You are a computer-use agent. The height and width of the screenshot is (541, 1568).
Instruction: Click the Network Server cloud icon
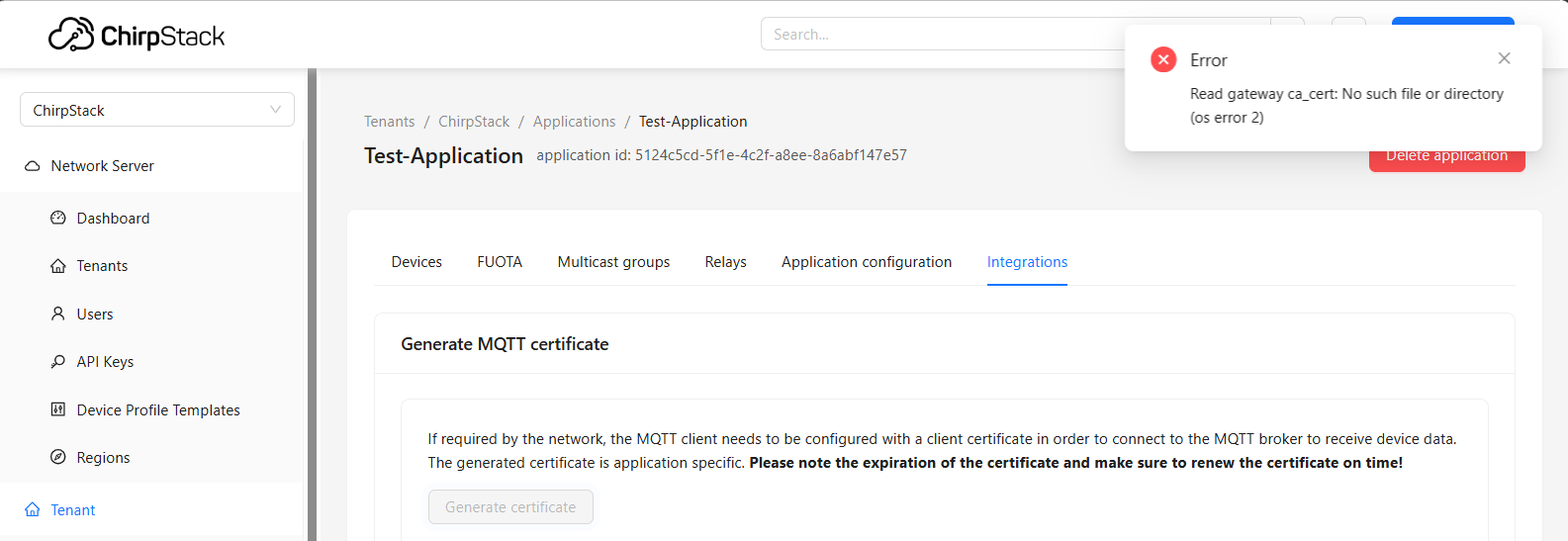click(x=33, y=166)
